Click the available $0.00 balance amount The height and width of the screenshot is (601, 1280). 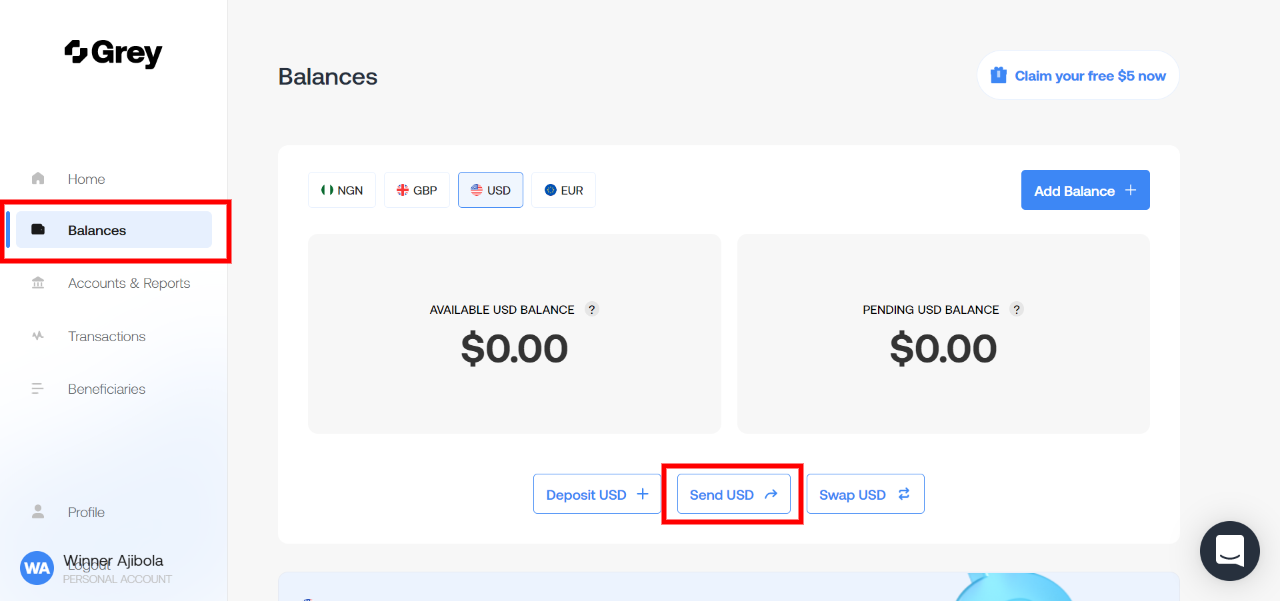514,348
